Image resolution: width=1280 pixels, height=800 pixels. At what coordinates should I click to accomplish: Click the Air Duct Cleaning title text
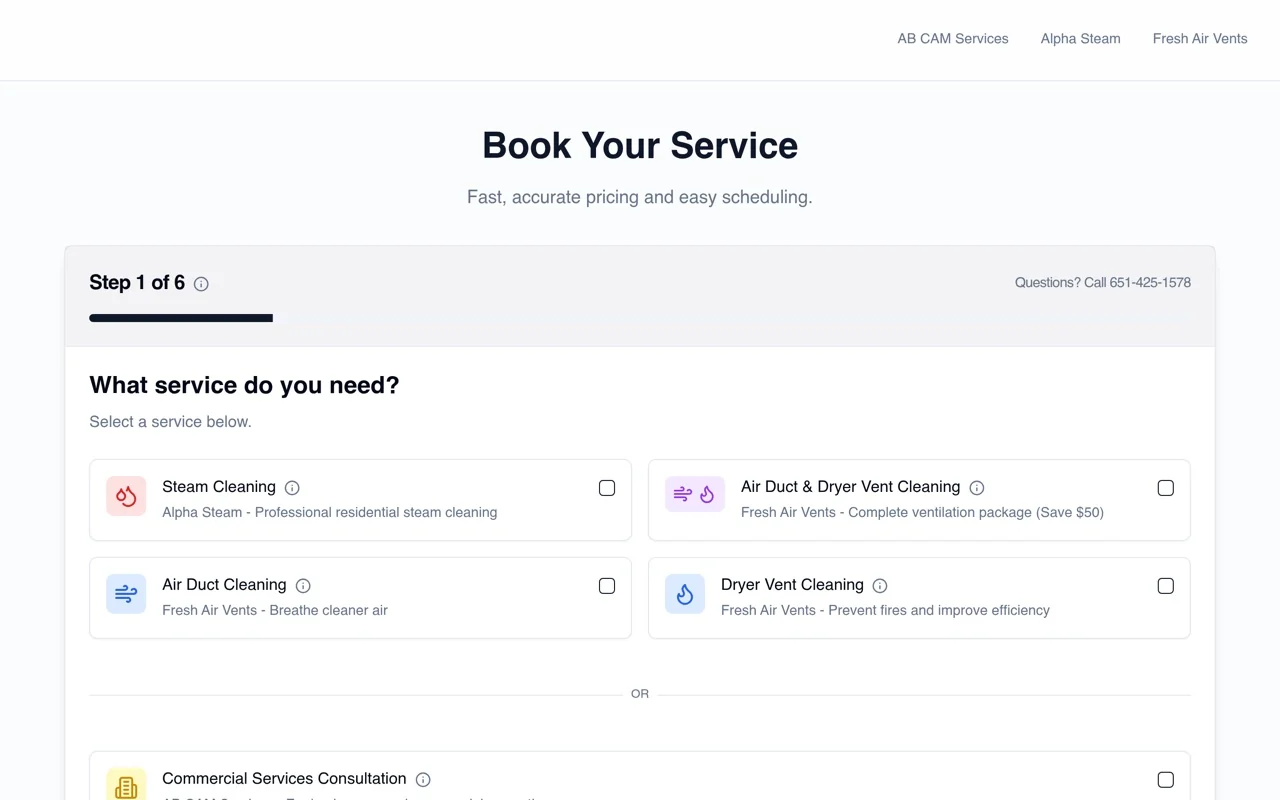tap(224, 585)
